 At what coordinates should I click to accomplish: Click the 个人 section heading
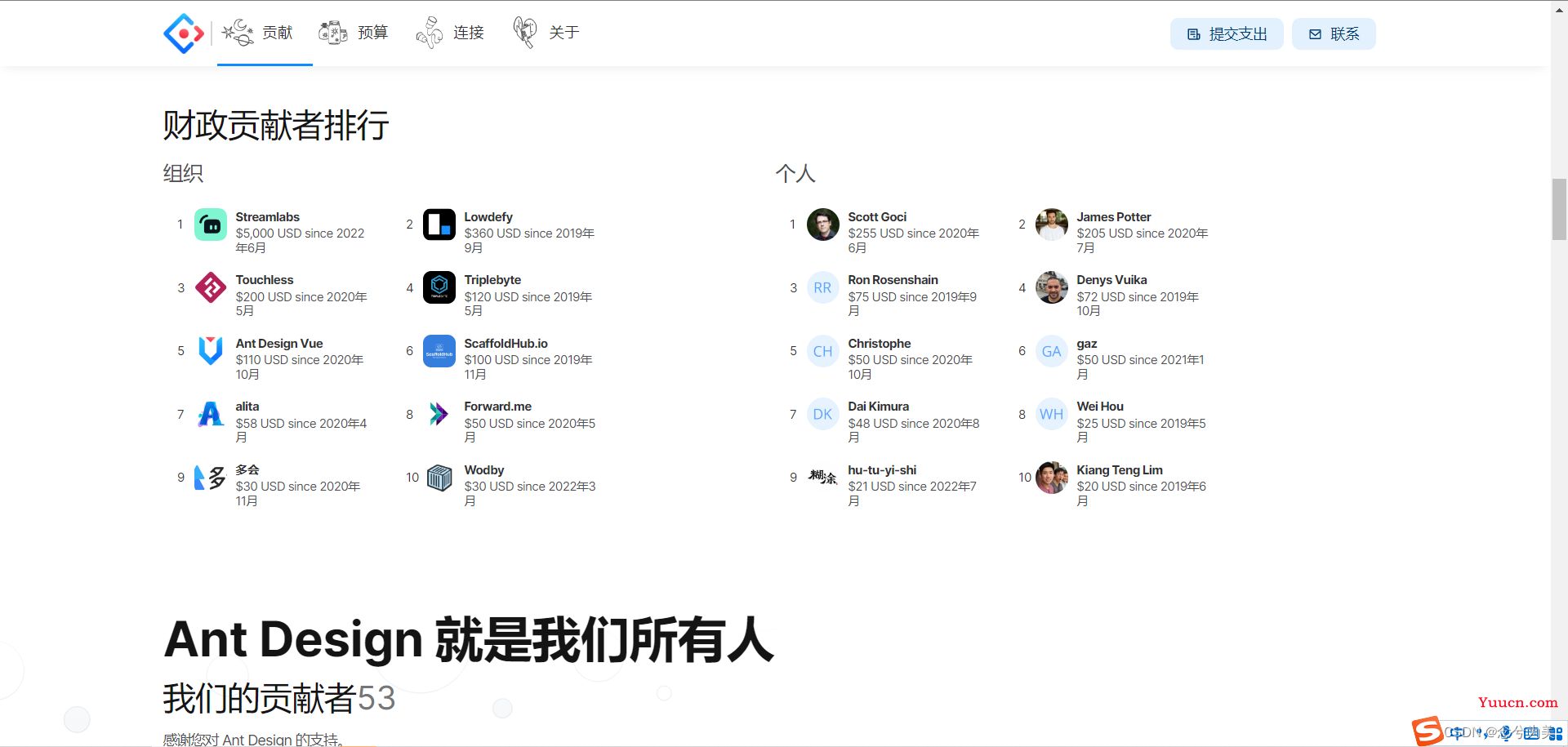pos(795,173)
